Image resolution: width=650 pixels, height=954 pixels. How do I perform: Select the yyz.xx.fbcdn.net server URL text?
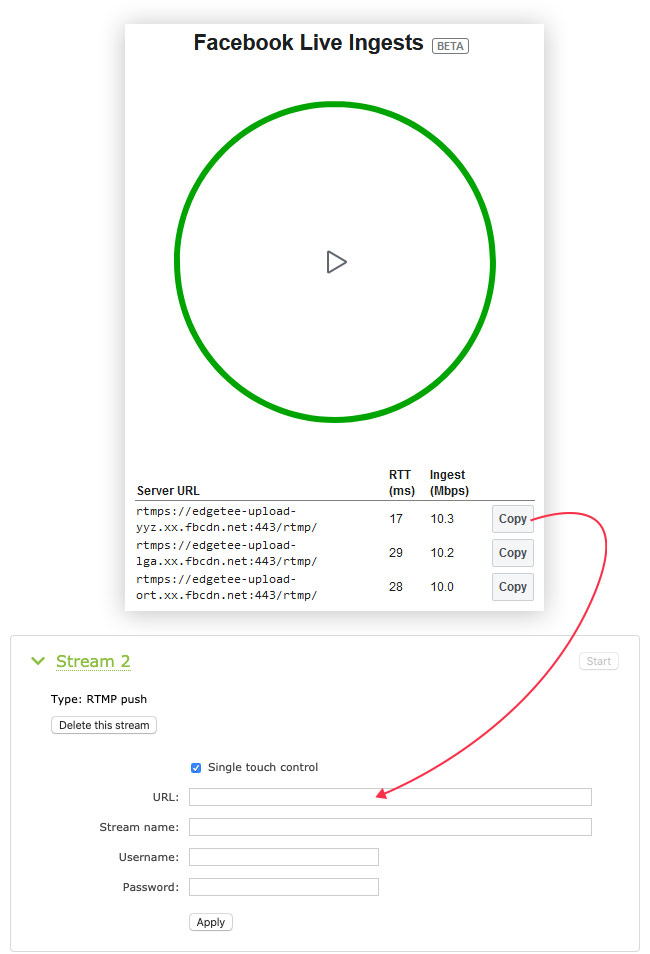pos(226,519)
